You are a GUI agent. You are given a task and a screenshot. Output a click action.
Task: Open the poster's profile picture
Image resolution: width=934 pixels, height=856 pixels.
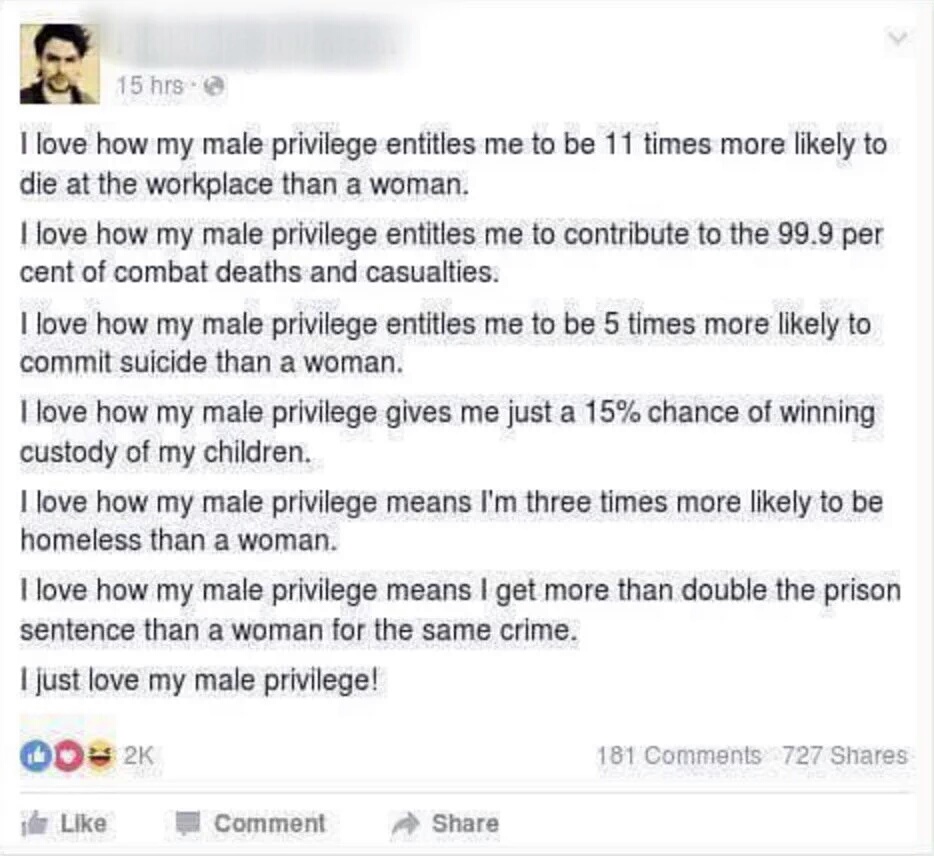[59, 64]
